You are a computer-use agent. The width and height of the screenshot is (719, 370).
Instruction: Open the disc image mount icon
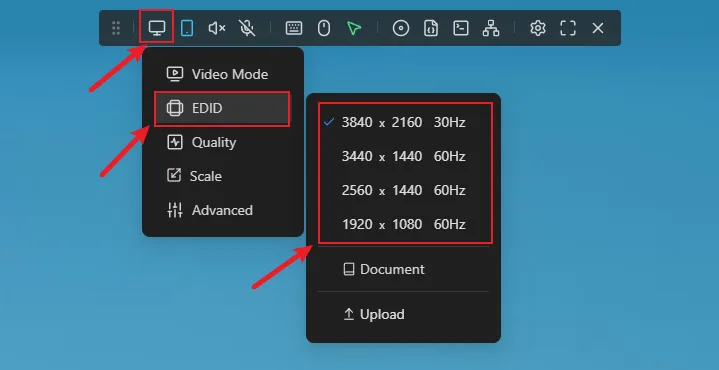click(401, 28)
